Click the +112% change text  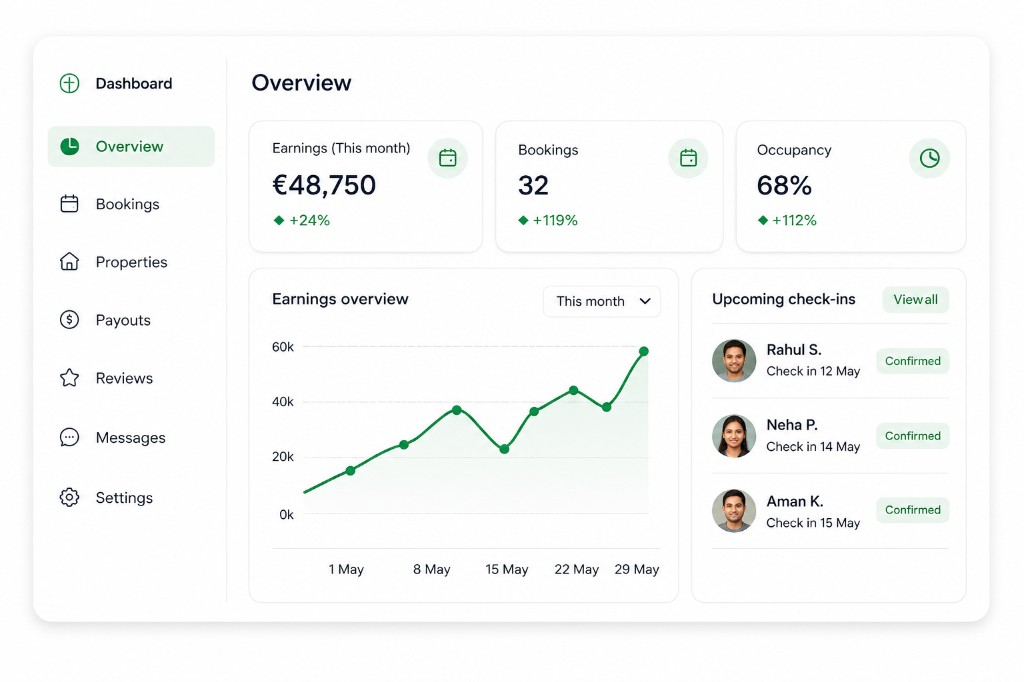coord(794,220)
